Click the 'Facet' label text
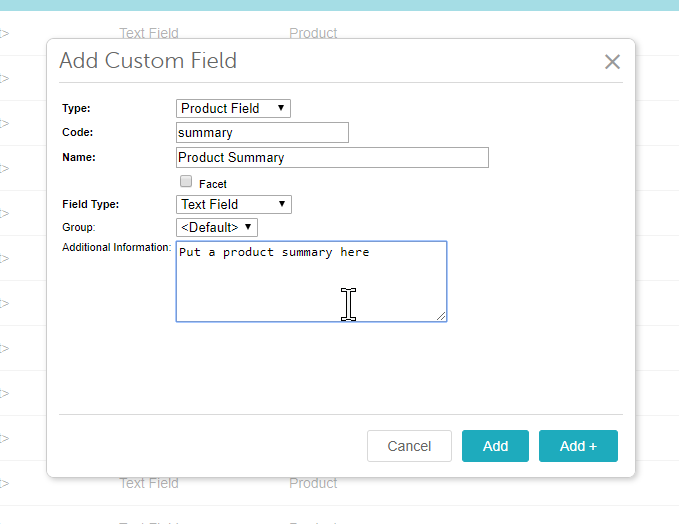The image size is (679, 524). tap(213, 184)
